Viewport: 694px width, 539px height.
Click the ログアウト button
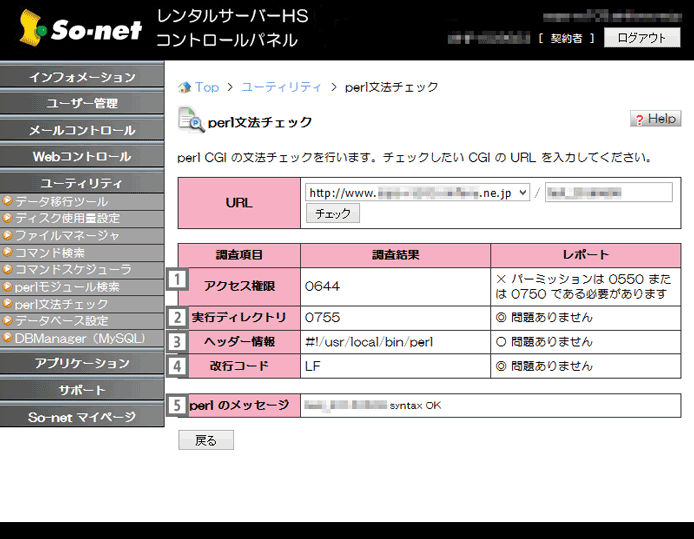(x=642, y=38)
